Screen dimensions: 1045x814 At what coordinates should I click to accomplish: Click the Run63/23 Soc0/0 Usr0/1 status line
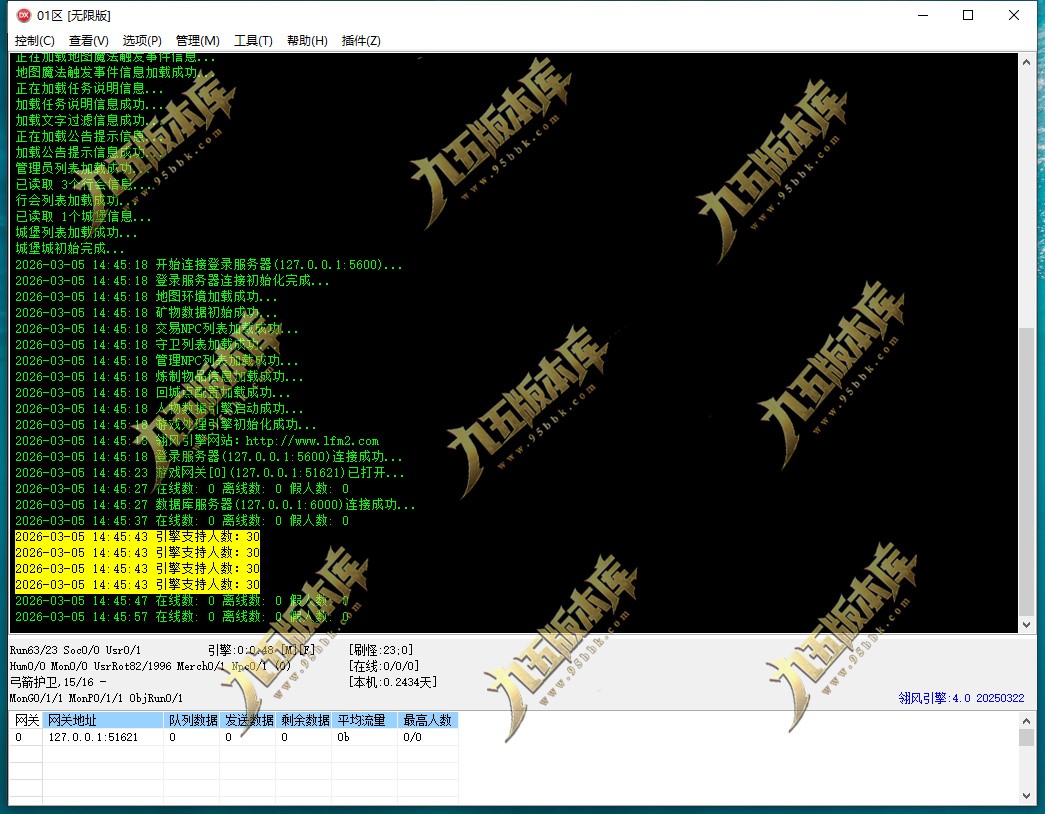75,650
